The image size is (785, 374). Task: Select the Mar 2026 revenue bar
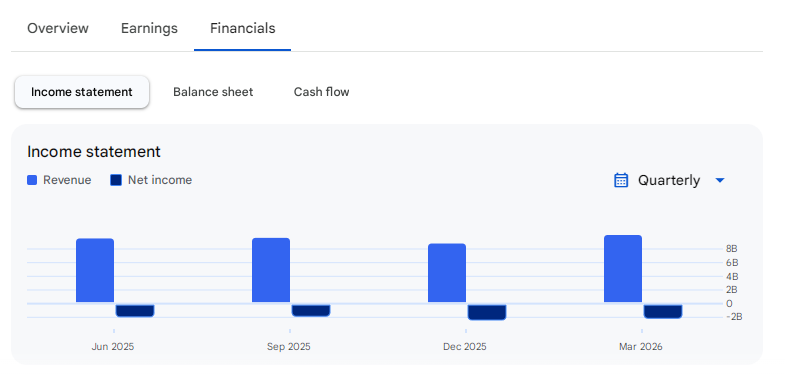[x=623, y=269]
